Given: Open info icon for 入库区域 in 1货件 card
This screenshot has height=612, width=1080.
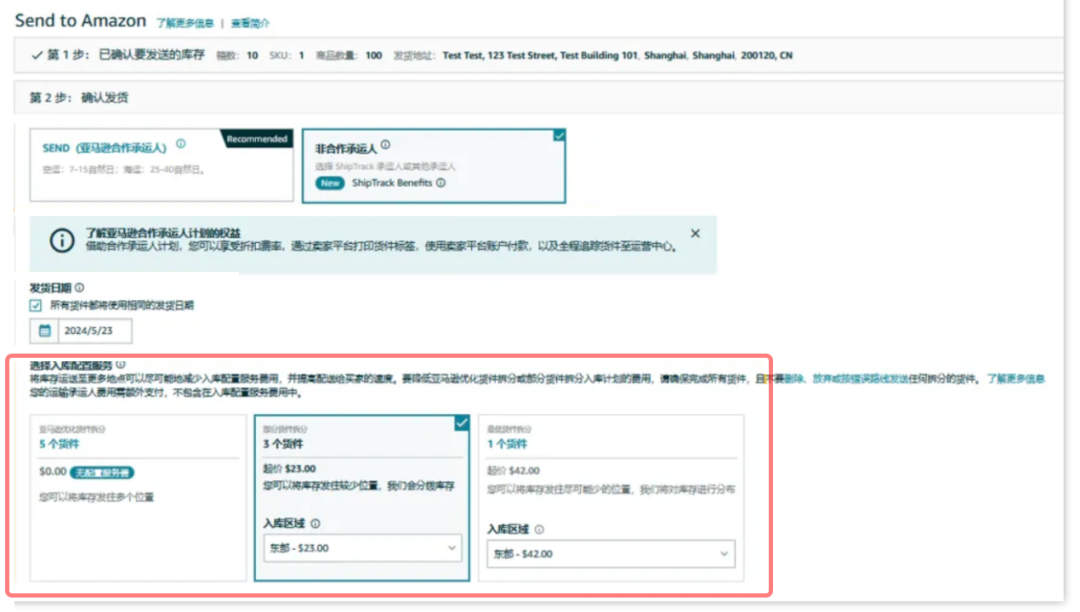Looking at the screenshot, I should click(x=538, y=530).
